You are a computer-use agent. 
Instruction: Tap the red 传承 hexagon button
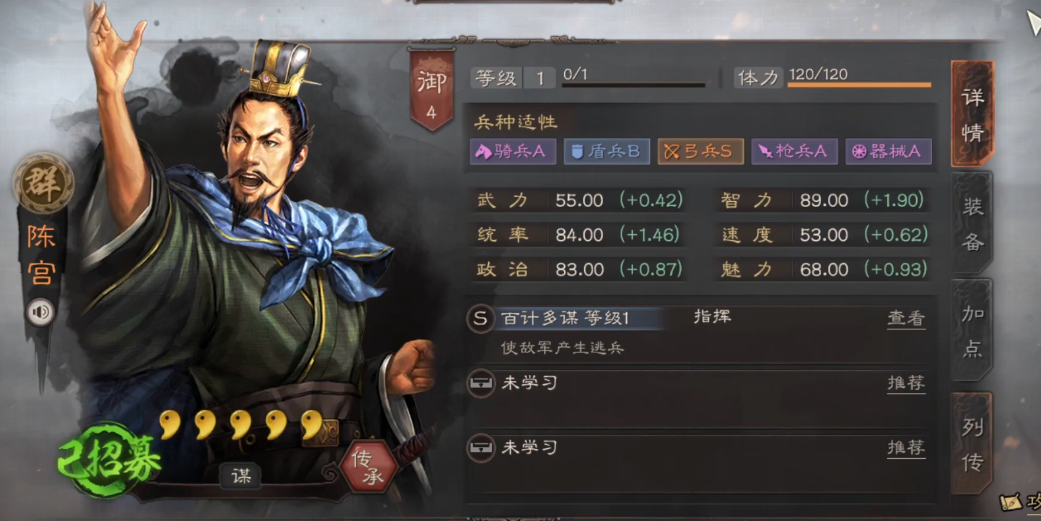point(368,467)
